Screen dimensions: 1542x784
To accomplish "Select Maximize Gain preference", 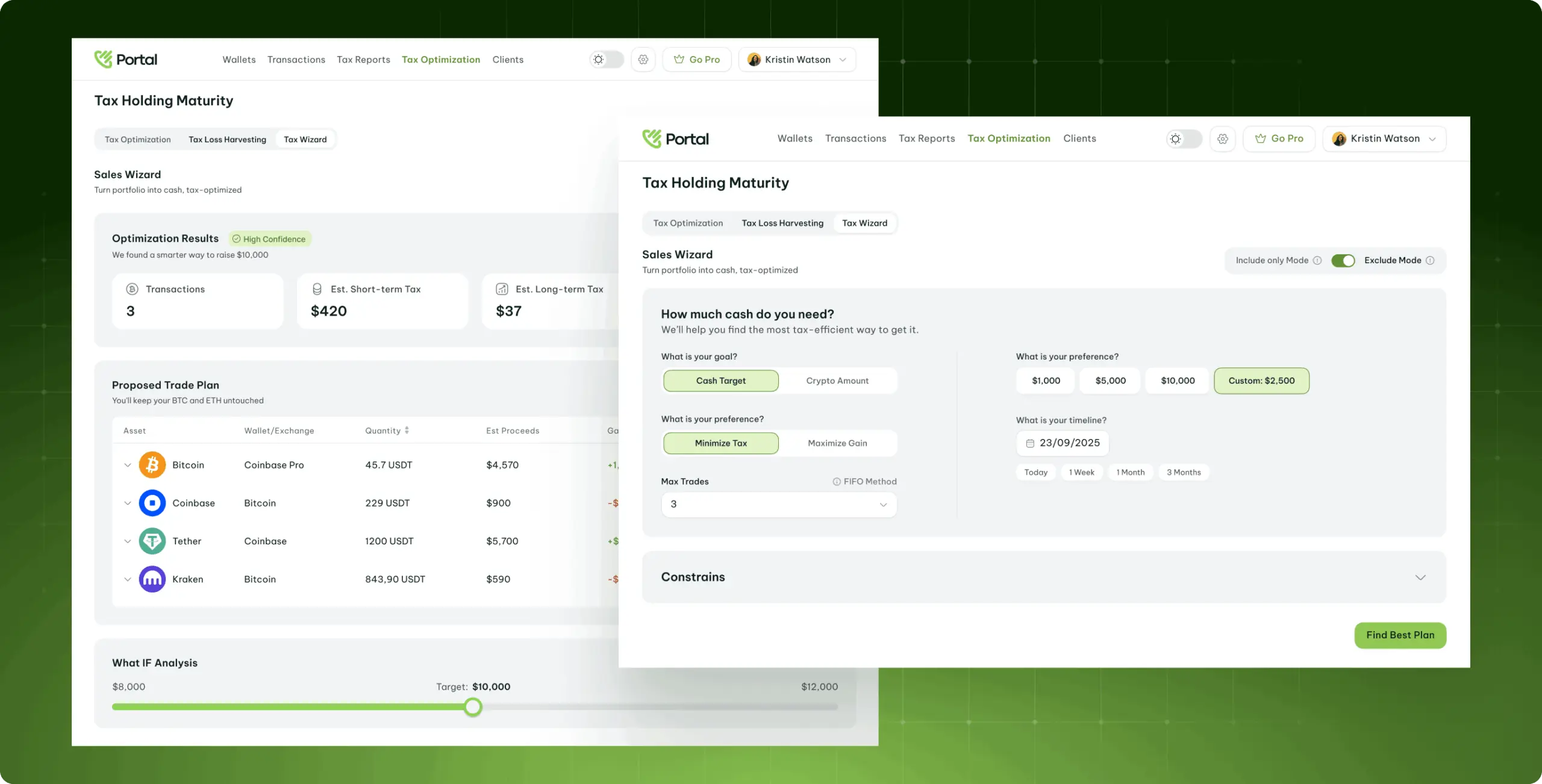I will click(x=837, y=443).
